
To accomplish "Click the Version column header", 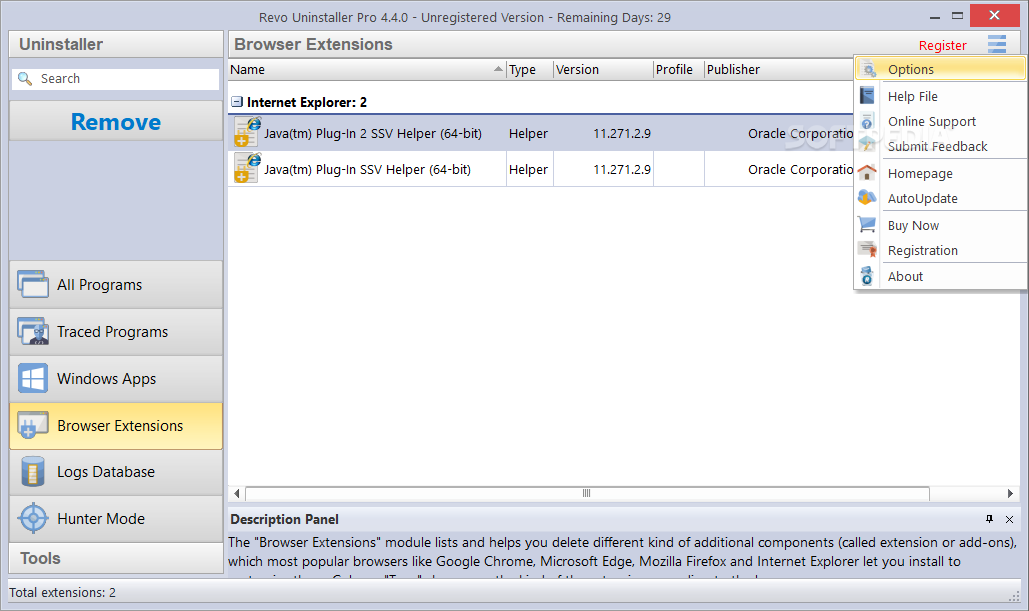I will 603,70.
